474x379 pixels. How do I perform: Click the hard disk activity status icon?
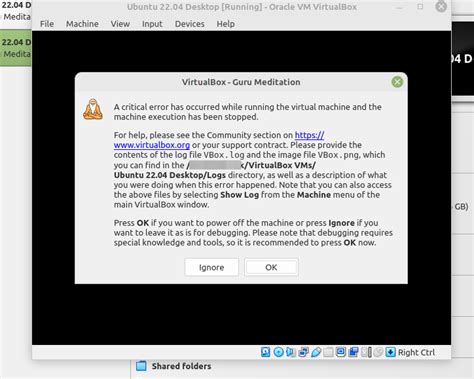pos(265,352)
